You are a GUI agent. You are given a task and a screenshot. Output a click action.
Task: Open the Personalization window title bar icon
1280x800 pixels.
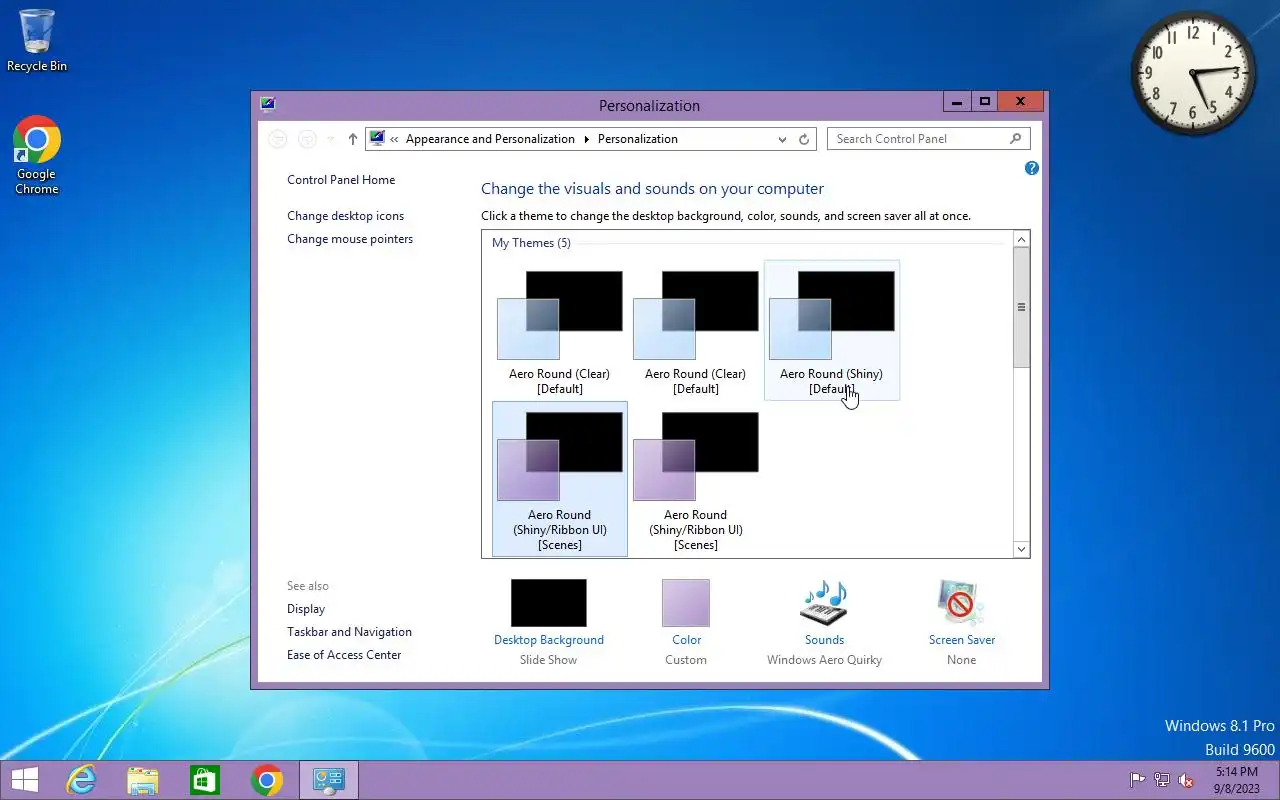click(x=267, y=103)
